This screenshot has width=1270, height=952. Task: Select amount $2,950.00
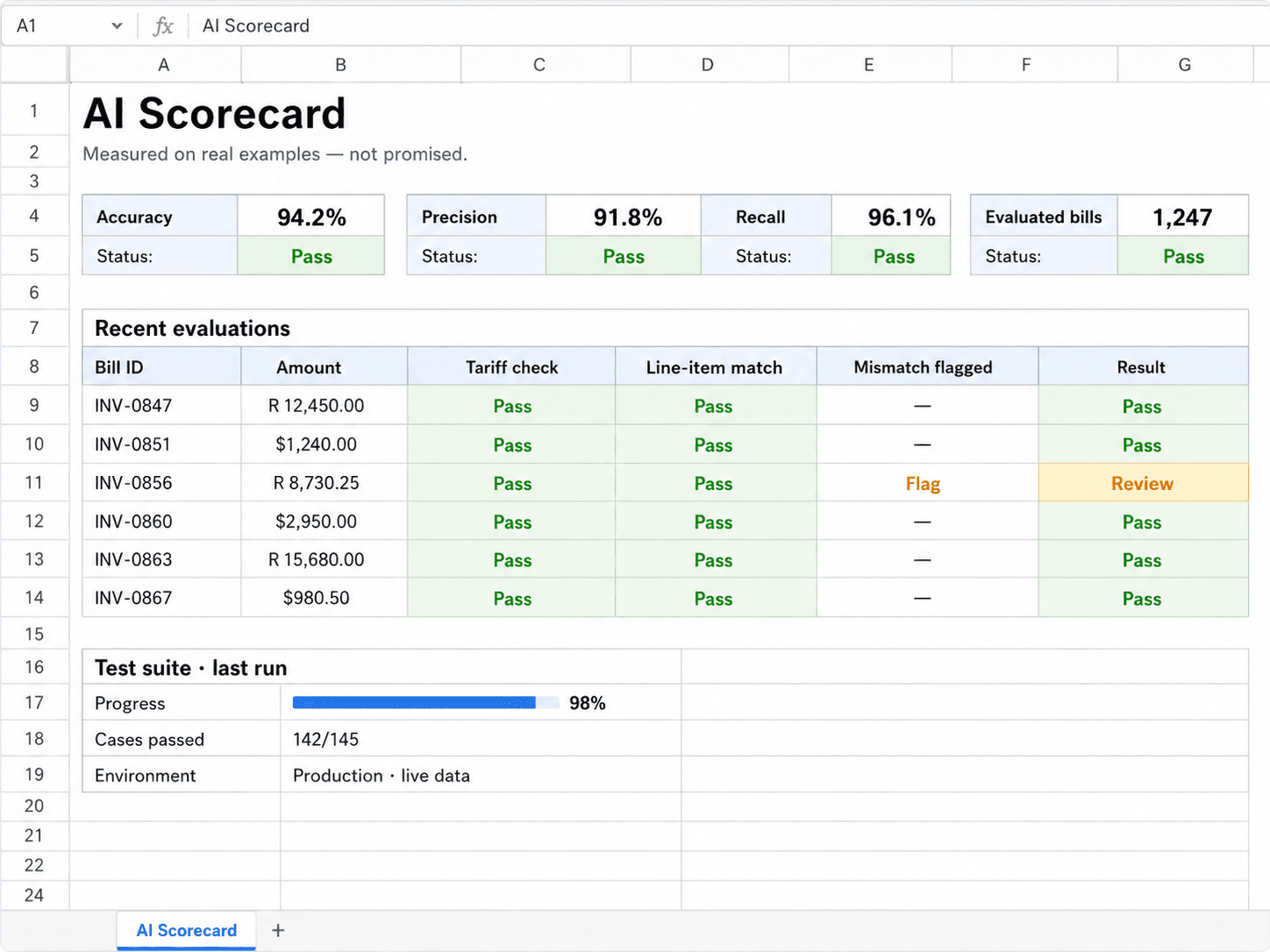(x=325, y=521)
